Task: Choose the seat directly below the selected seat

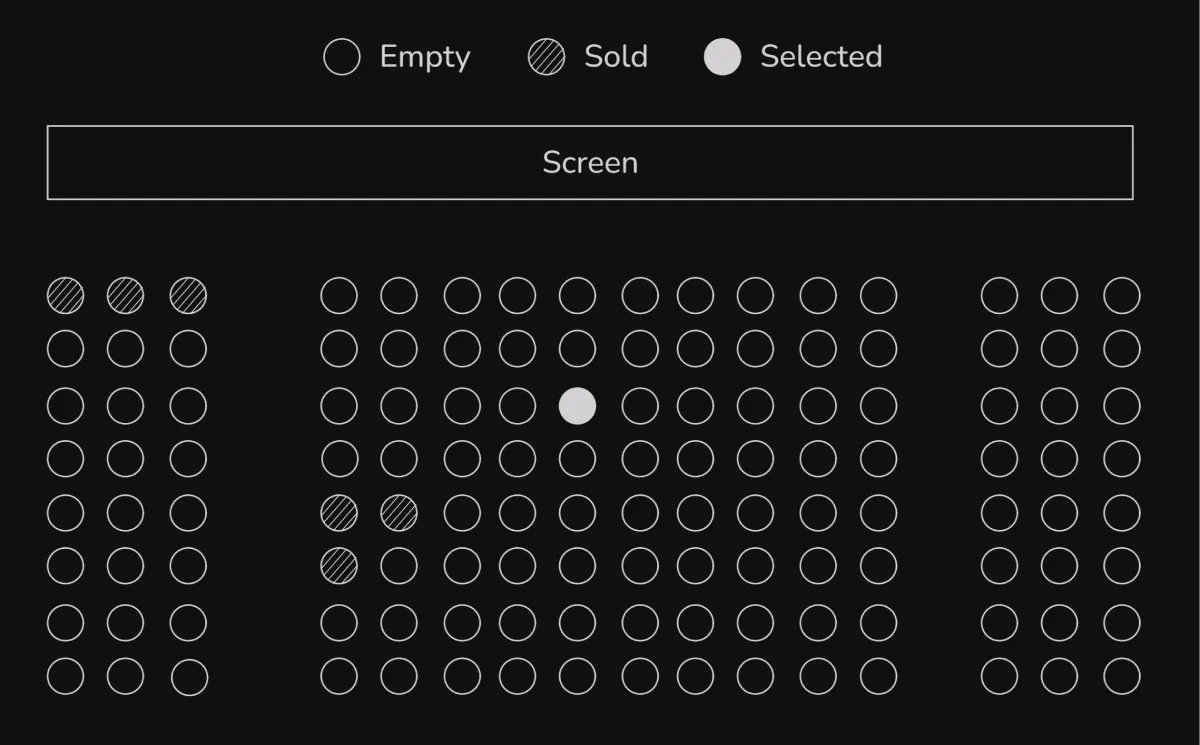Action: [x=577, y=459]
